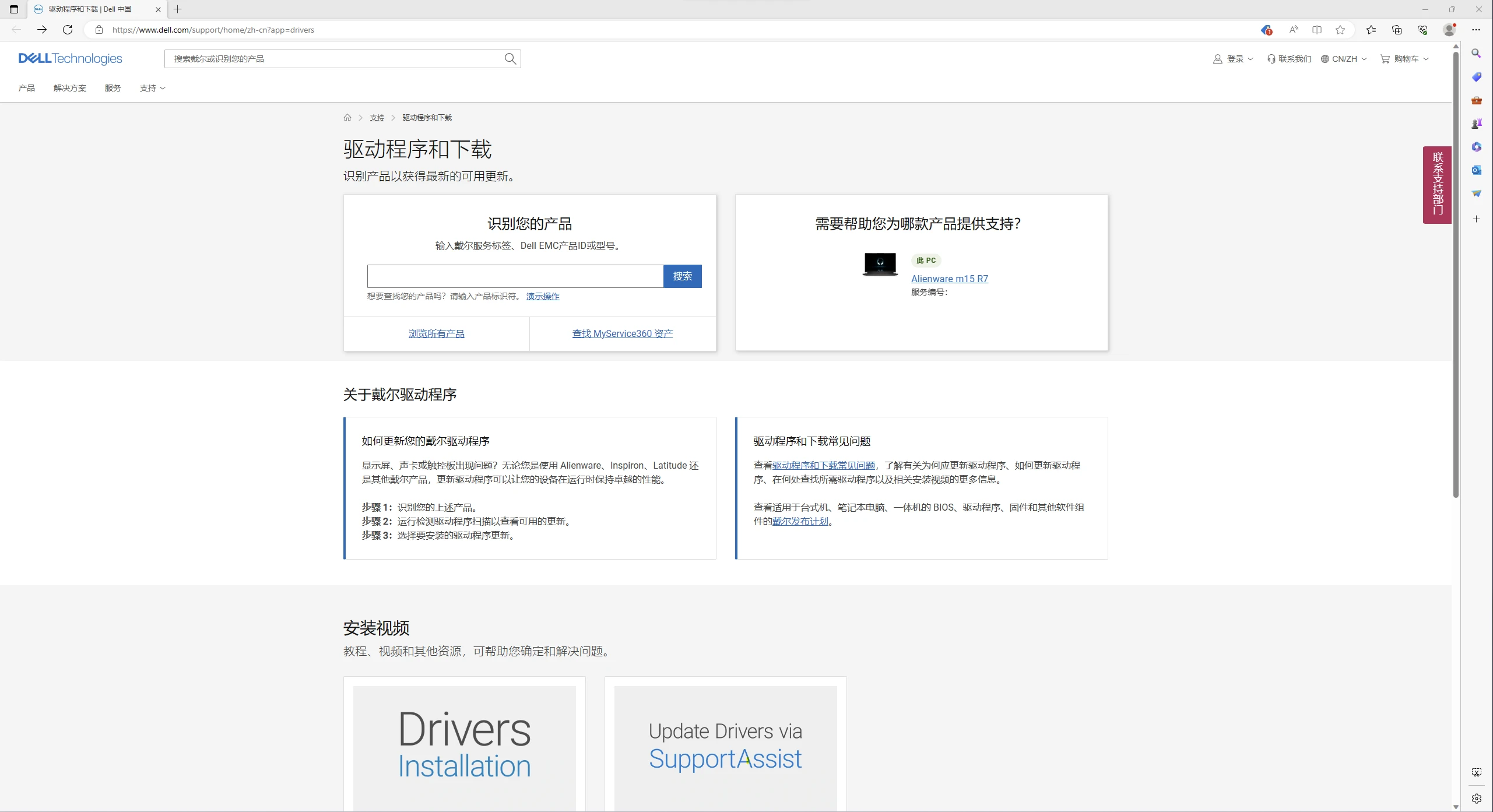
Task: Open browser settings and more menu
Action: [x=1476, y=30]
